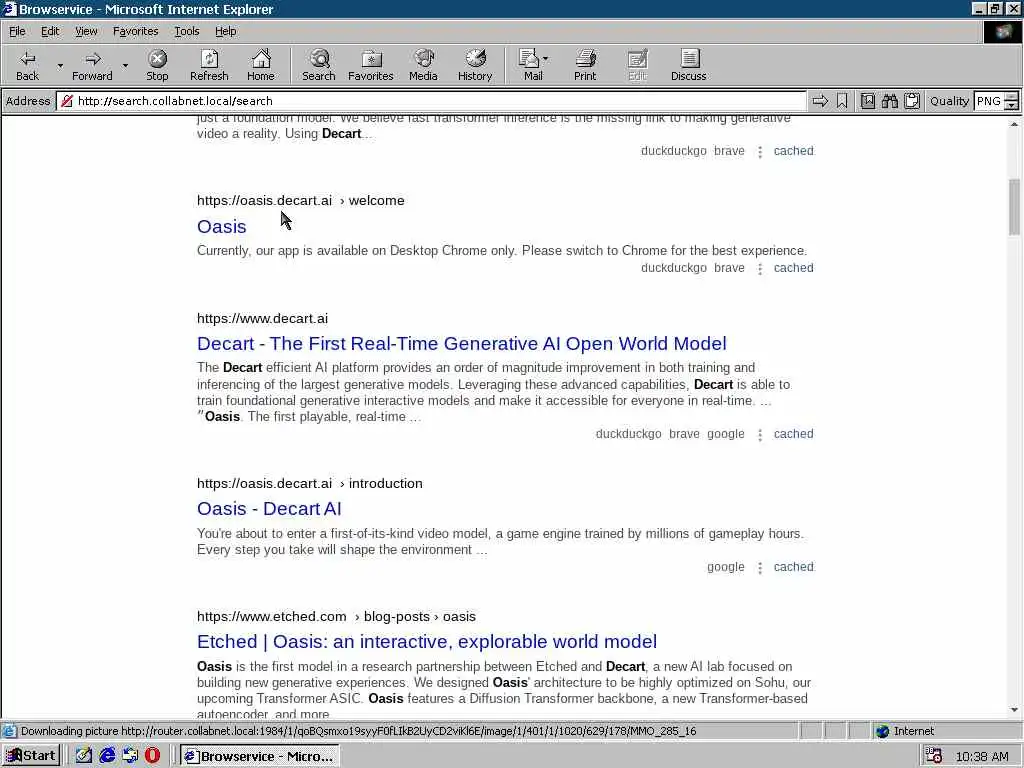This screenshot has height=768, width=1024.
Task: Click the https://www.etched.com blog-posts URL text
Action: [x=336, y=616]
